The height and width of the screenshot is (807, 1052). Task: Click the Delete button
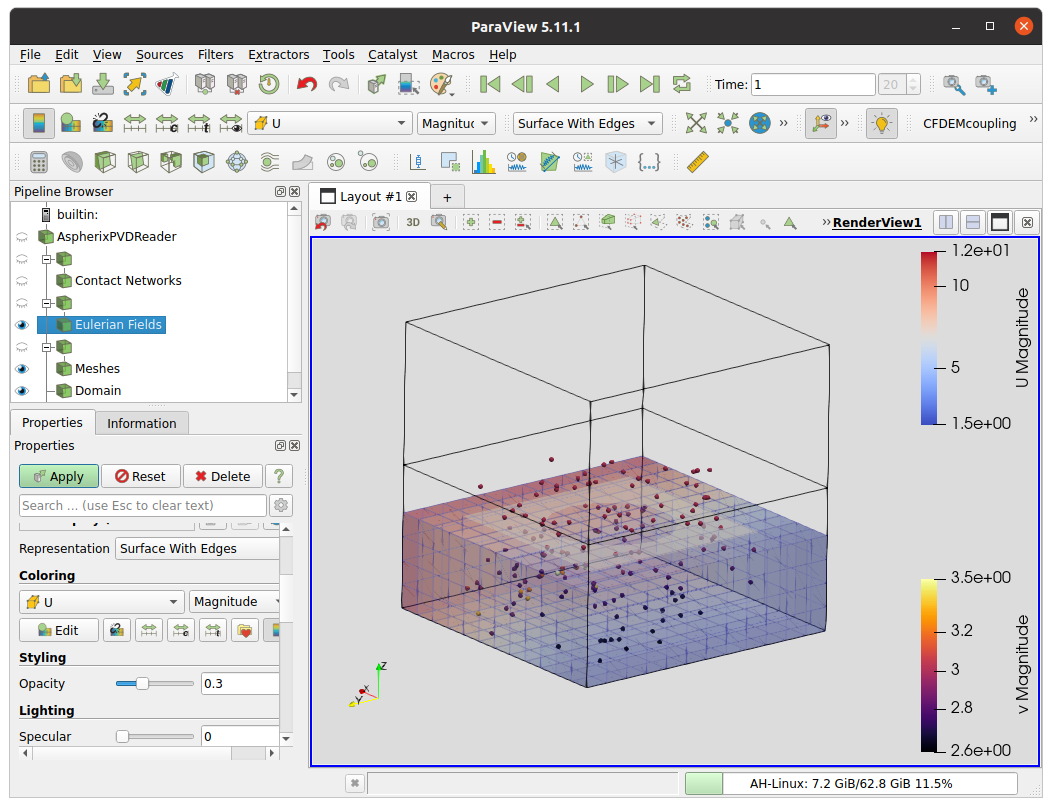coord(223,476)
